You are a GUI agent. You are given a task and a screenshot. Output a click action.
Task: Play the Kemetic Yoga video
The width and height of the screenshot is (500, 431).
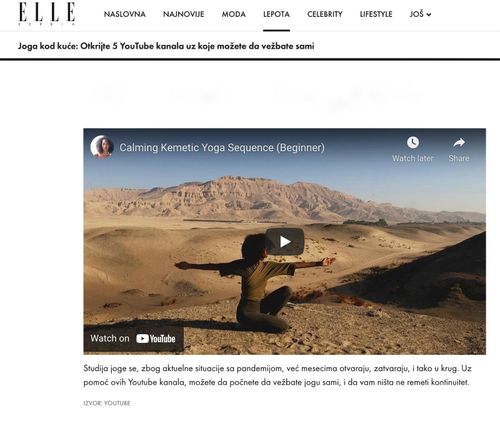(285, 241)
